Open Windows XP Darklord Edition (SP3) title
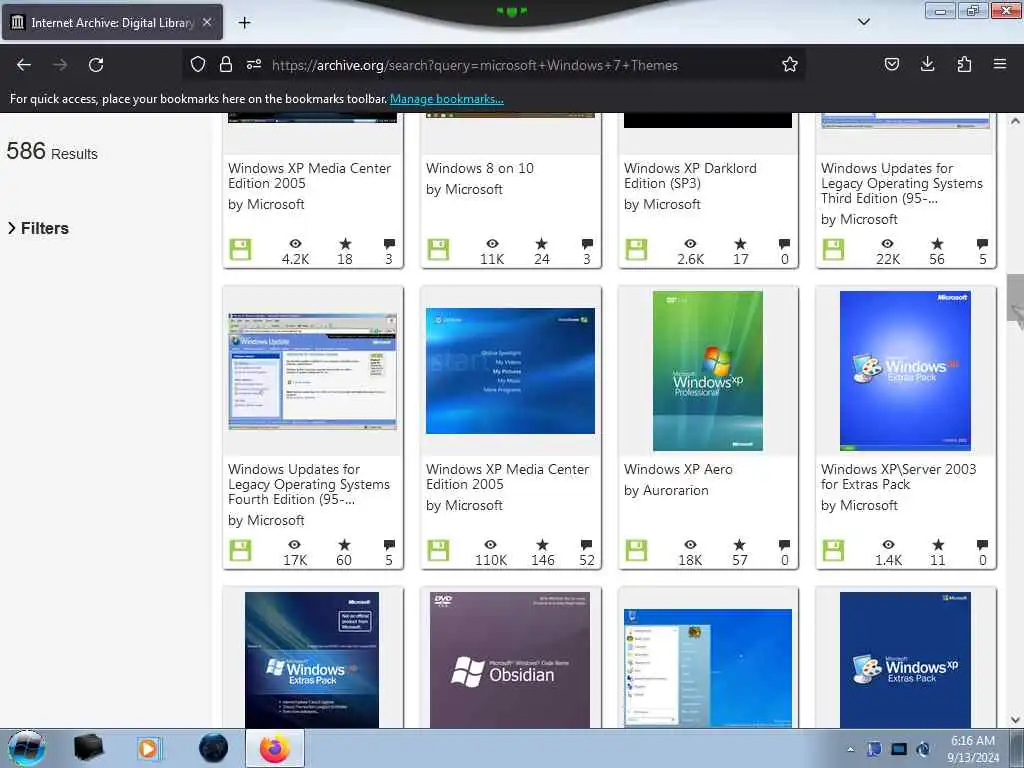 click(690, 176)
